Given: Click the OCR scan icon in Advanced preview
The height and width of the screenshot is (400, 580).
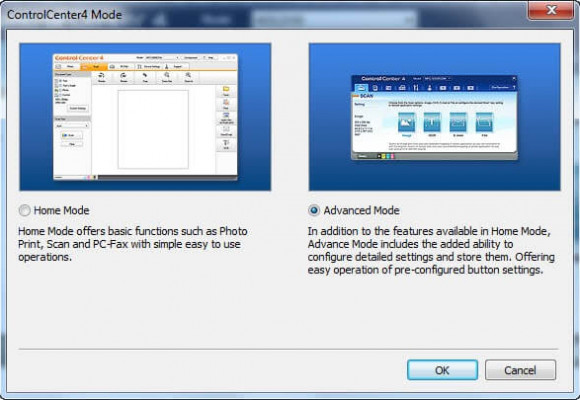Looking at the screenshot, I should pos(432,122).
